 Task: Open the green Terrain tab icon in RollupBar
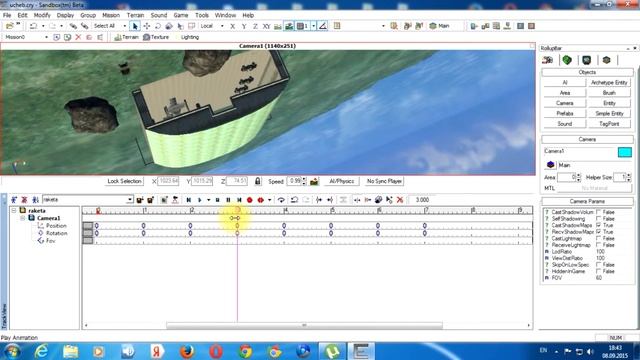coord(567,60)
